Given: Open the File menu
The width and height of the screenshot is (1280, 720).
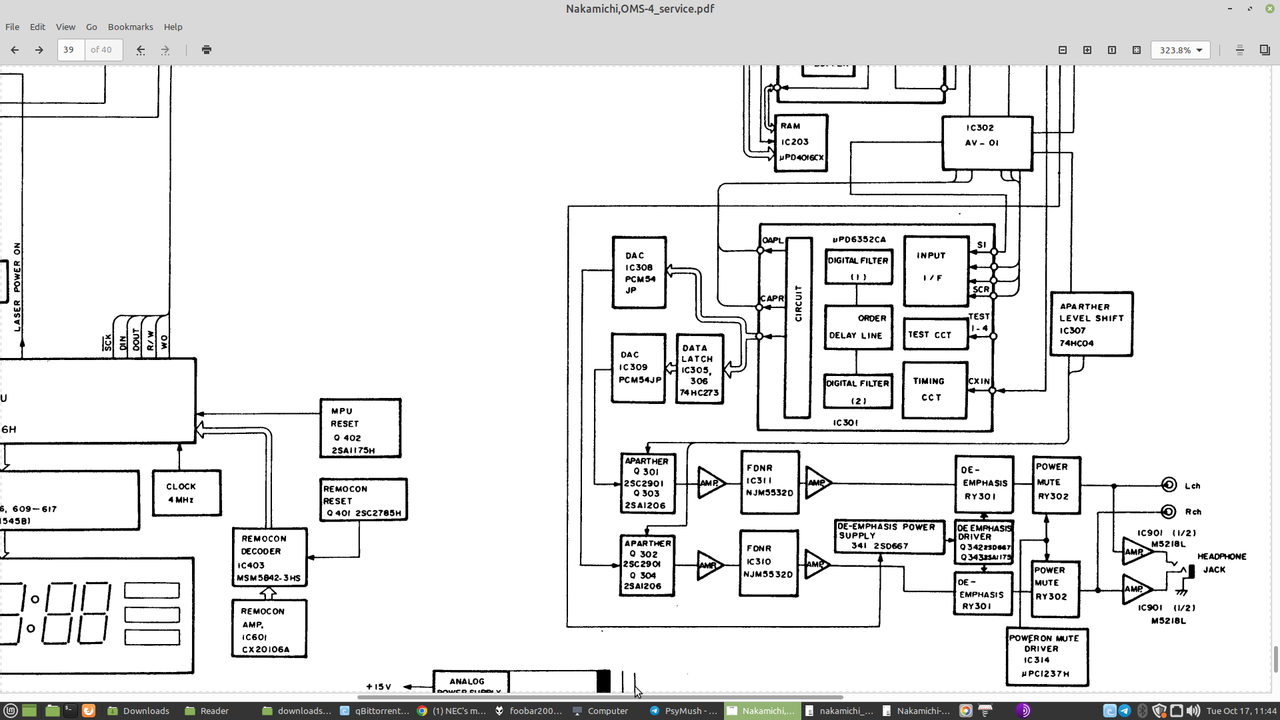Looking at the screenshot, I should point(12,27).
